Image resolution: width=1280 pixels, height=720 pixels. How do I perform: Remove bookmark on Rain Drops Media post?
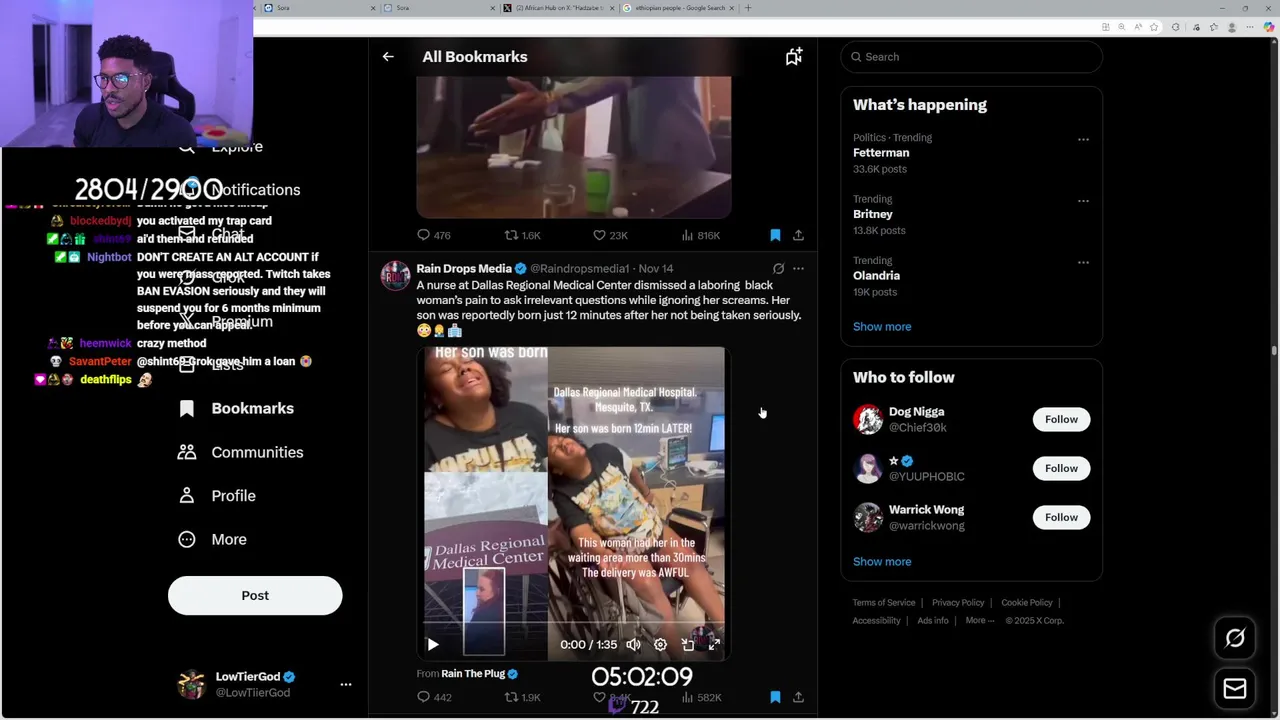click(775, 697)
